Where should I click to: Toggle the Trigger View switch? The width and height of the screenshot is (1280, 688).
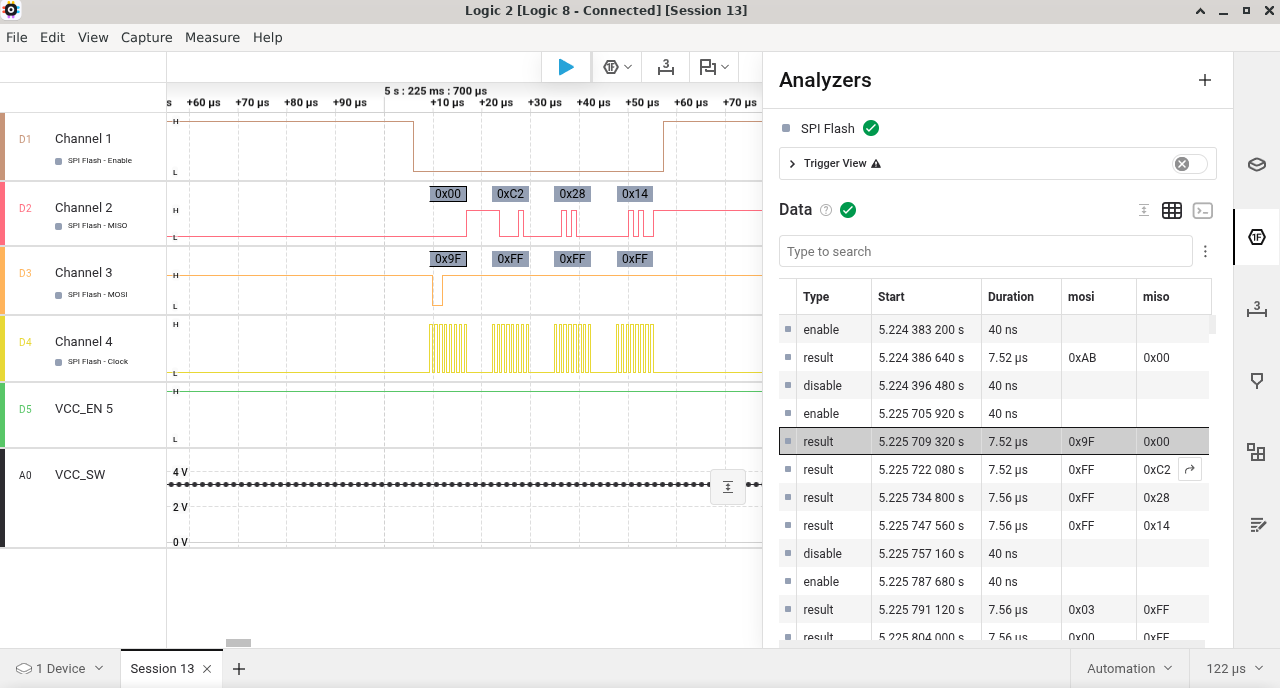(x=1190, y=164)
